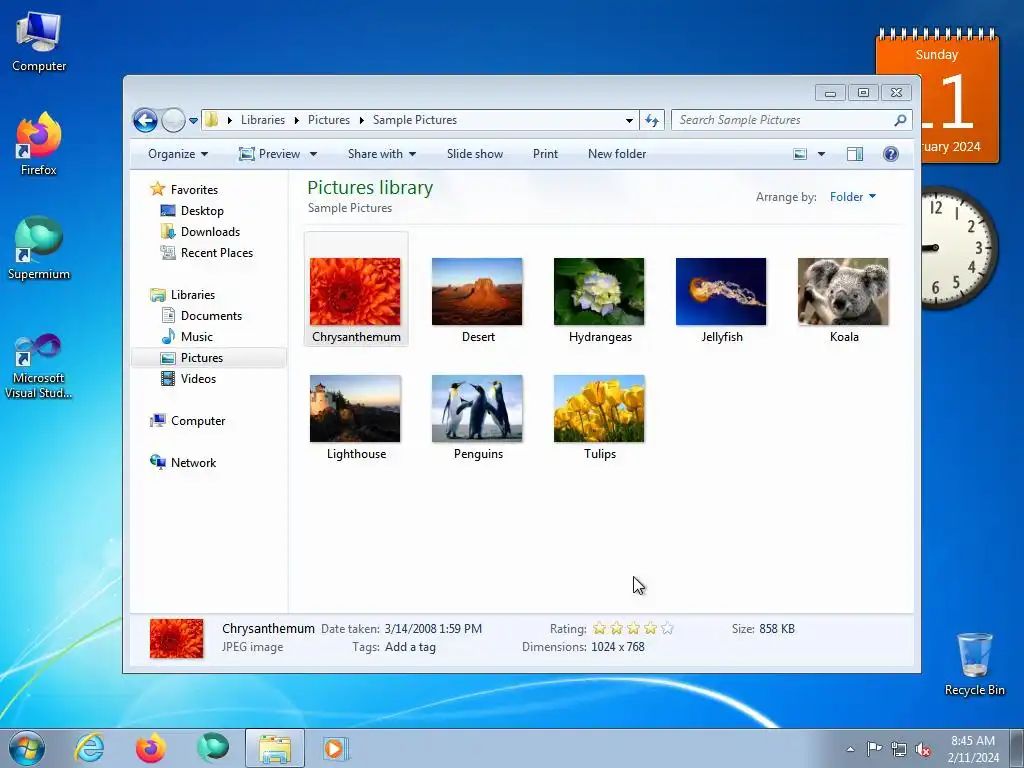Open Supermium from the taskbar
This screenshot has width=1024, height=768.
(x=213, y=748)
